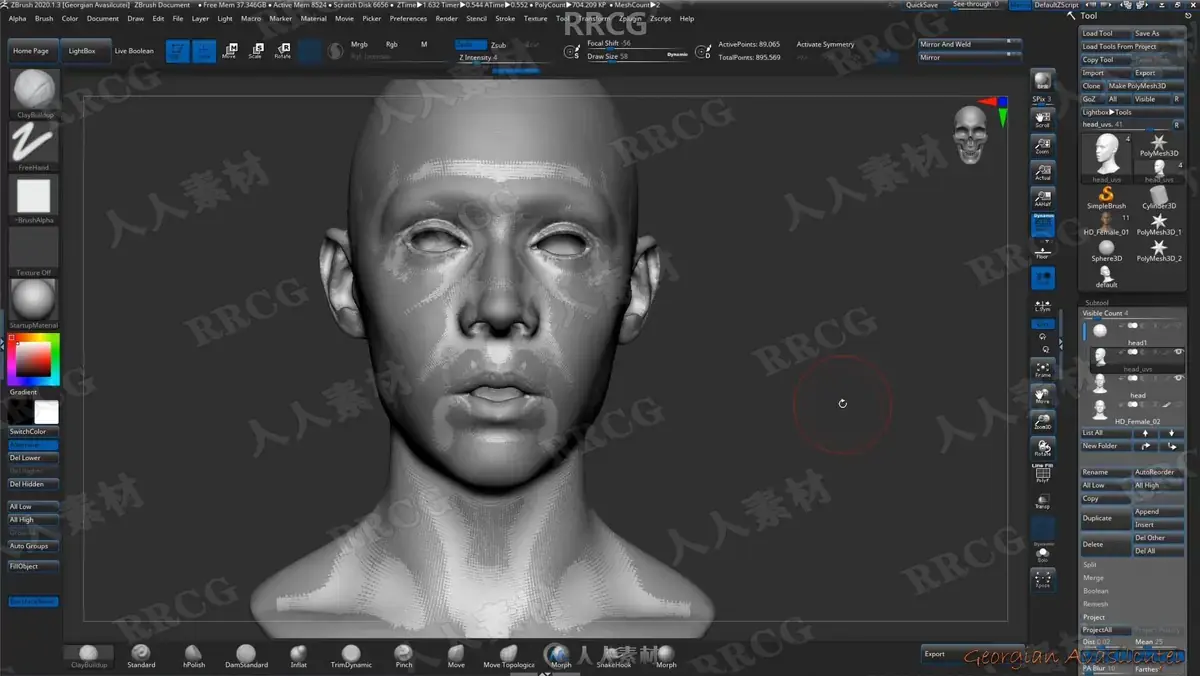1200x676 pixels.
Task: Open the Preferences menu
Action: point(408,18)
